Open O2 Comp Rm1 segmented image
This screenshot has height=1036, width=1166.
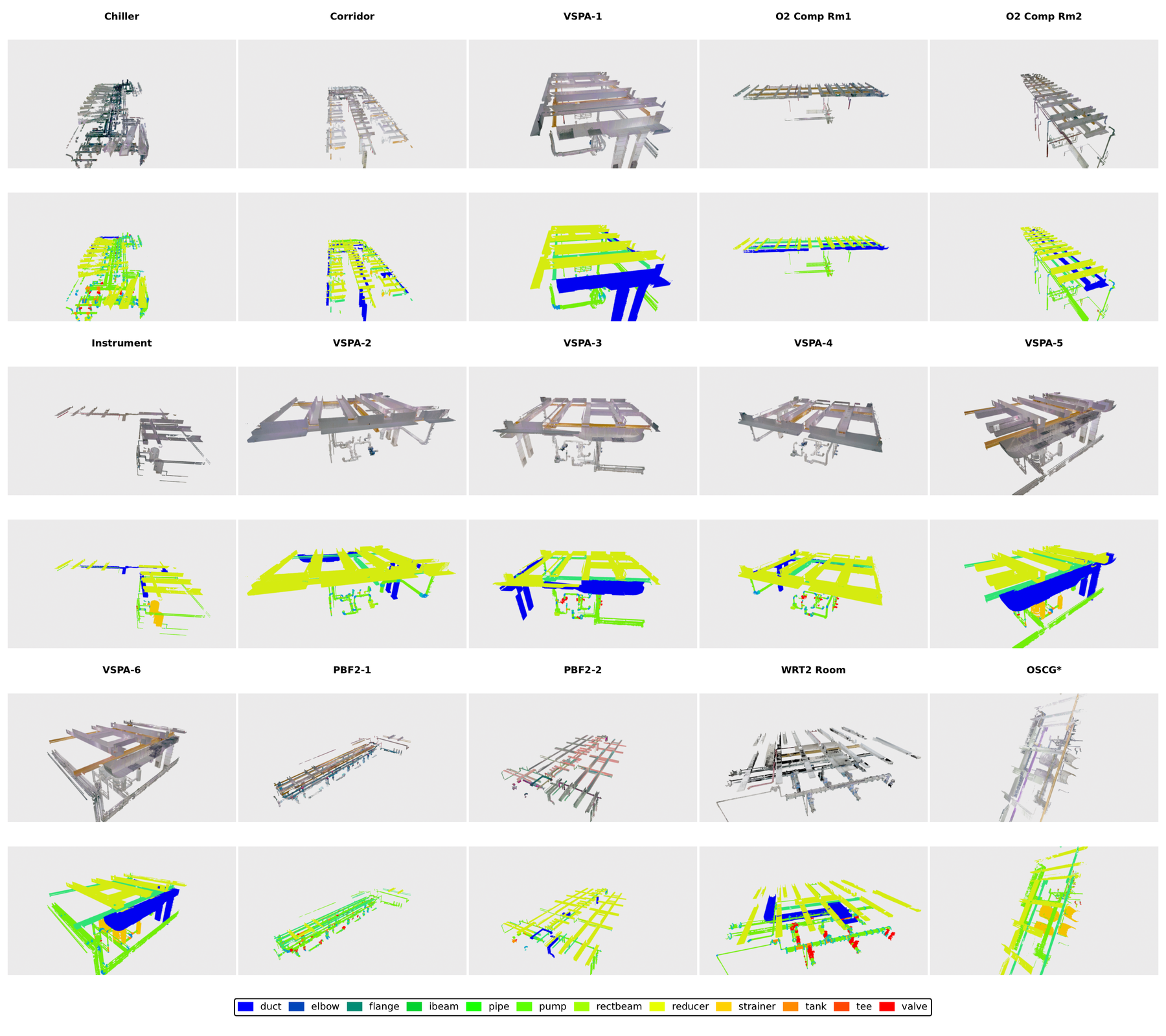point(814,257)
